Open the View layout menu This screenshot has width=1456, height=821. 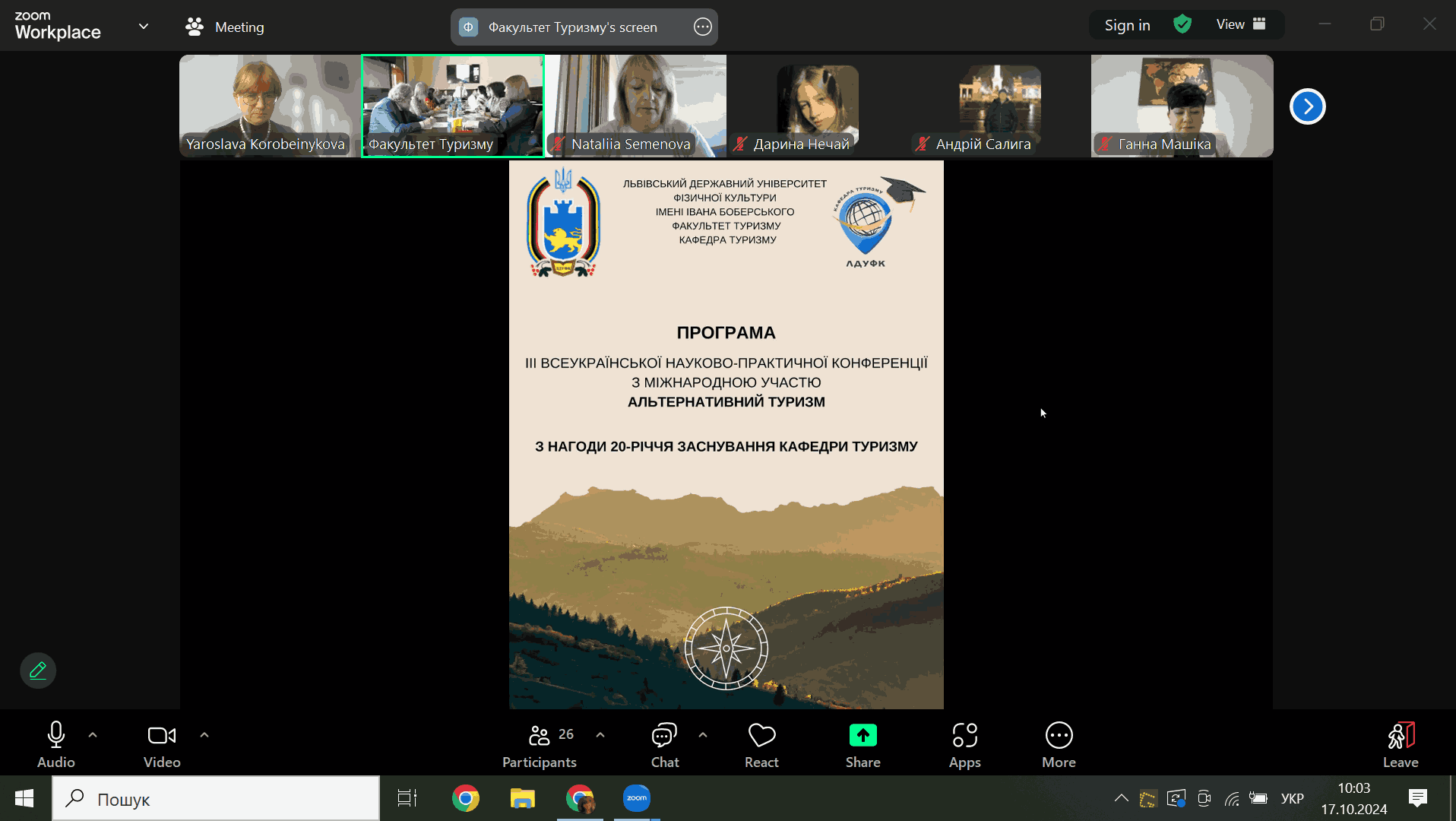(1240, 24)
